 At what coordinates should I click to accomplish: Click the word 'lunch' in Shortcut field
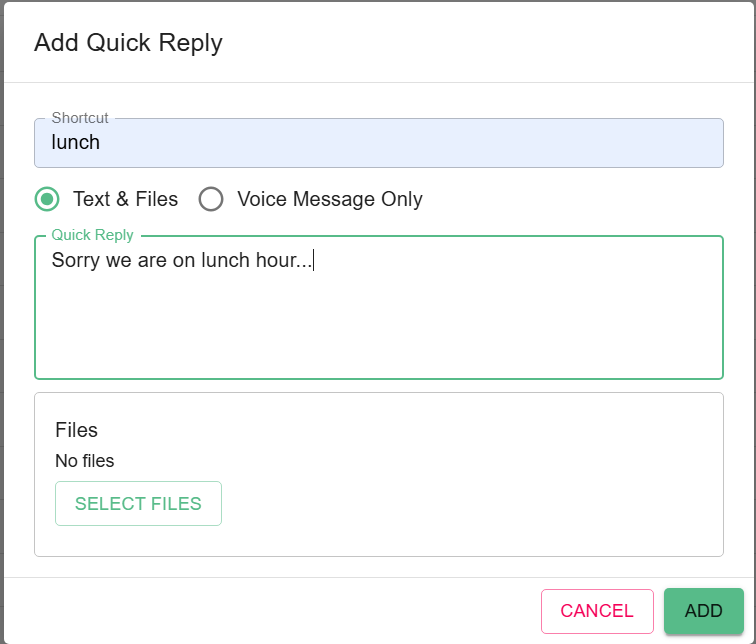(76, 142)
